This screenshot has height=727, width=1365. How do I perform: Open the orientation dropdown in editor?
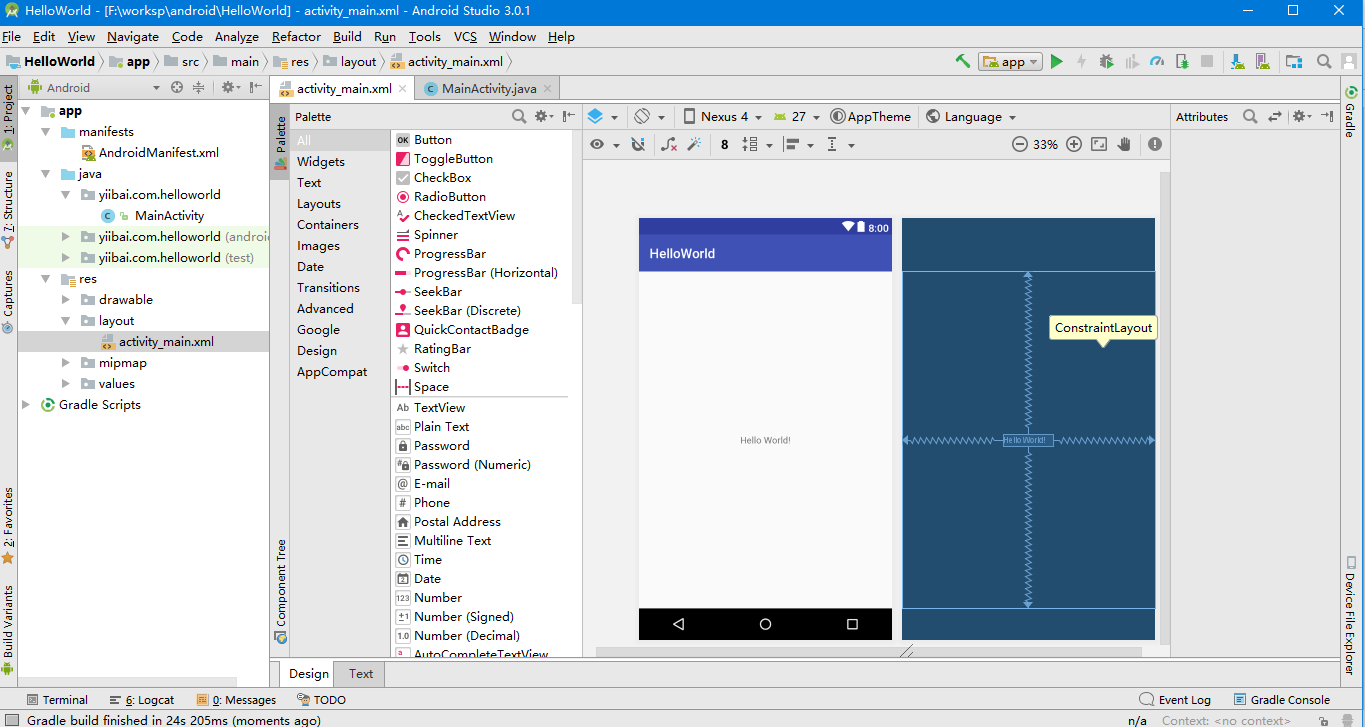tap(651, 116)
